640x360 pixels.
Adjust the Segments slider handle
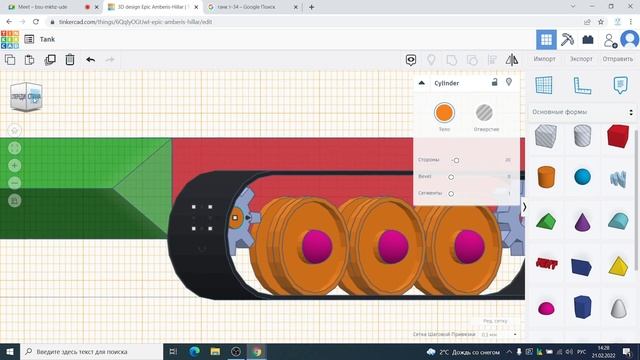(451, 194)
